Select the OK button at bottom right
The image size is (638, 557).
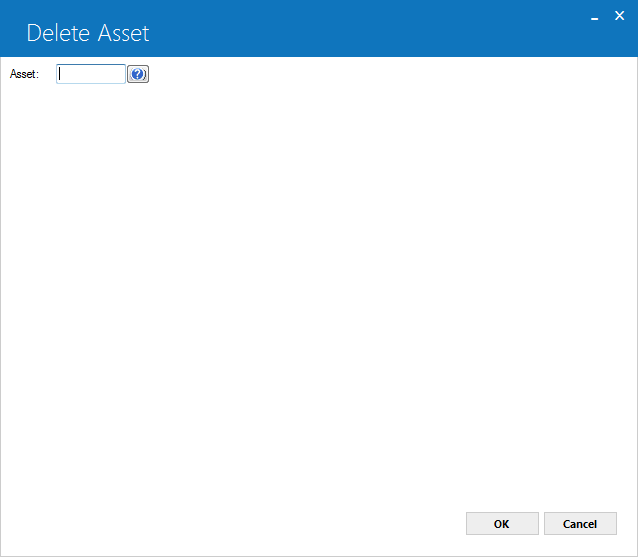click(502, 524)
